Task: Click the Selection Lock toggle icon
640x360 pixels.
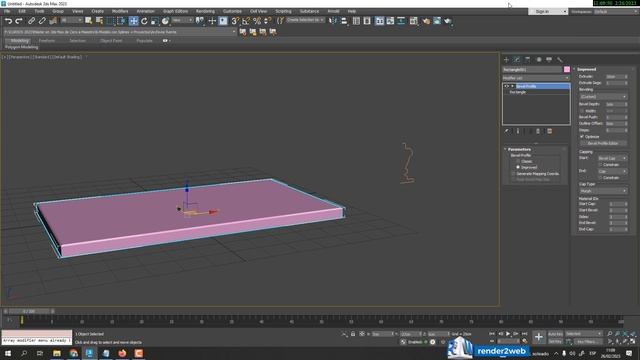Action: point(353,334)
